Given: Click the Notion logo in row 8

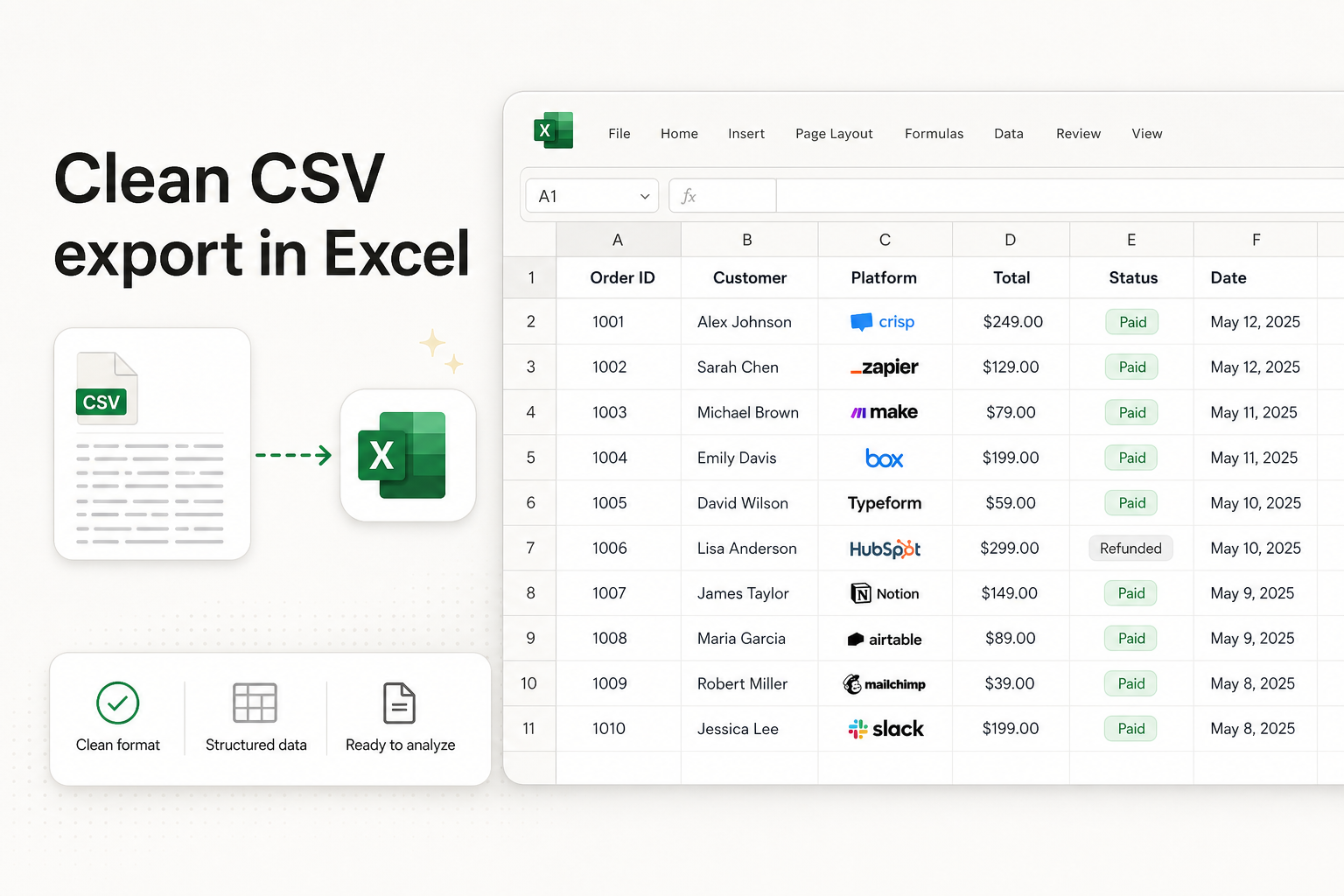Looking at the screenshot, I should [885, 594].
